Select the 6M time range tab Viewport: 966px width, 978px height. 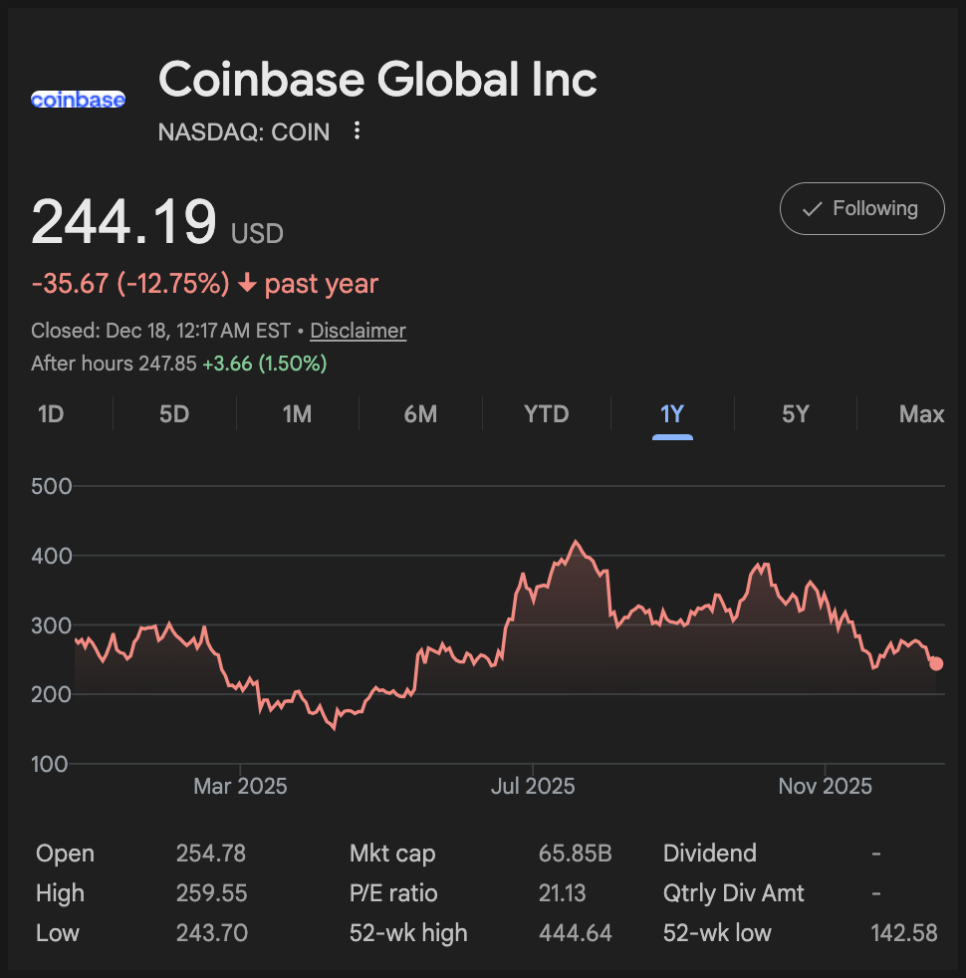(420, 414)
